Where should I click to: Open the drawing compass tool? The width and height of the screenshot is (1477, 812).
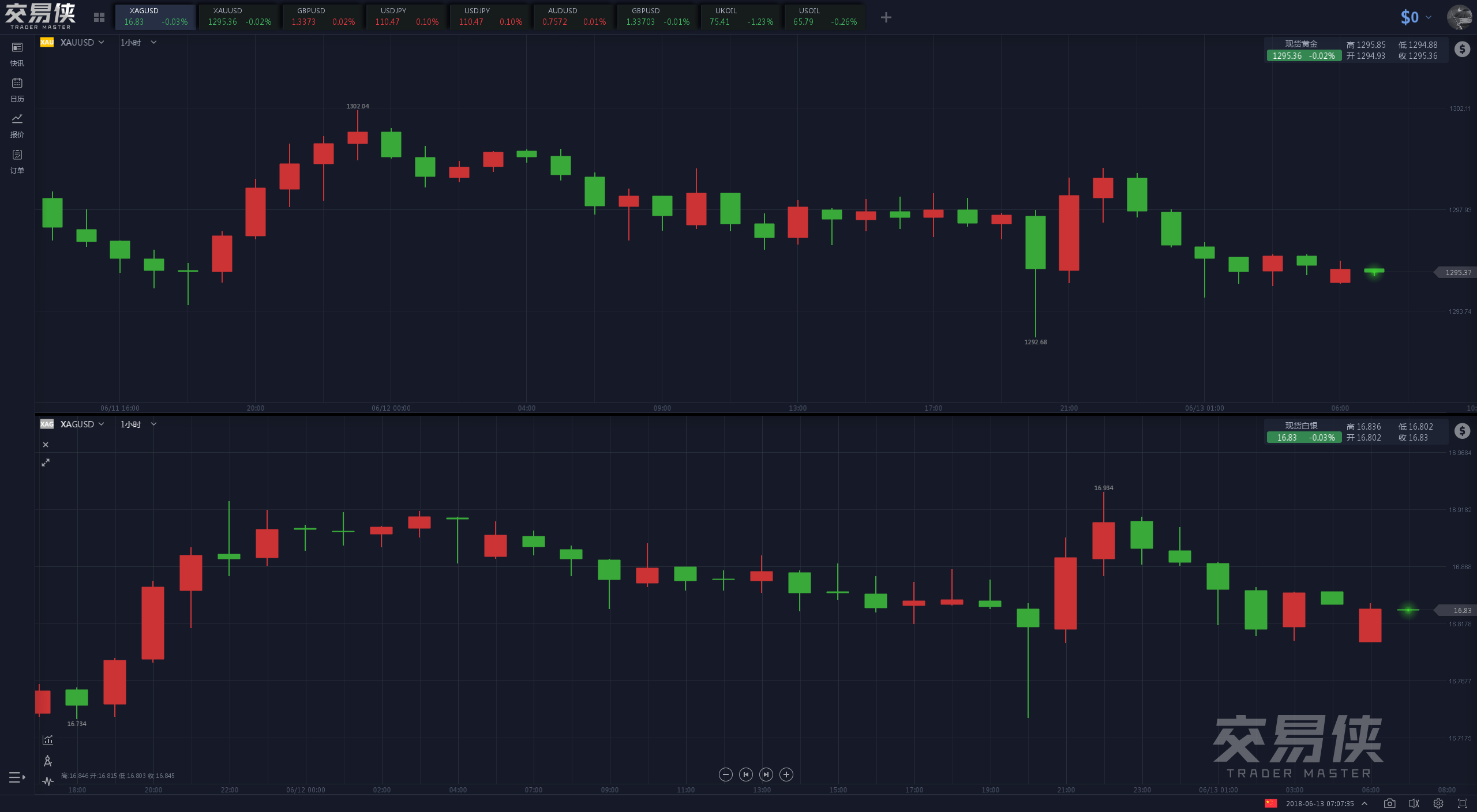tap(48, 761)
